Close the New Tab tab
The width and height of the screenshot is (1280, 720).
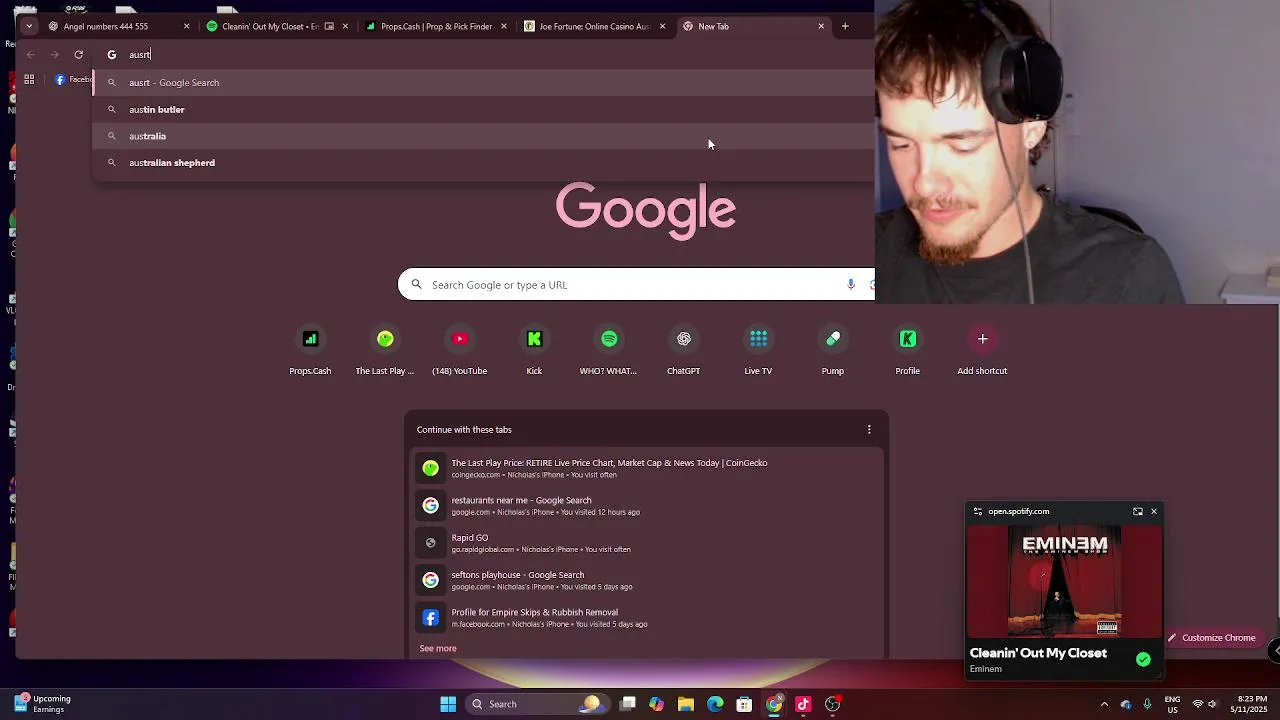click(x=821, y=26)
